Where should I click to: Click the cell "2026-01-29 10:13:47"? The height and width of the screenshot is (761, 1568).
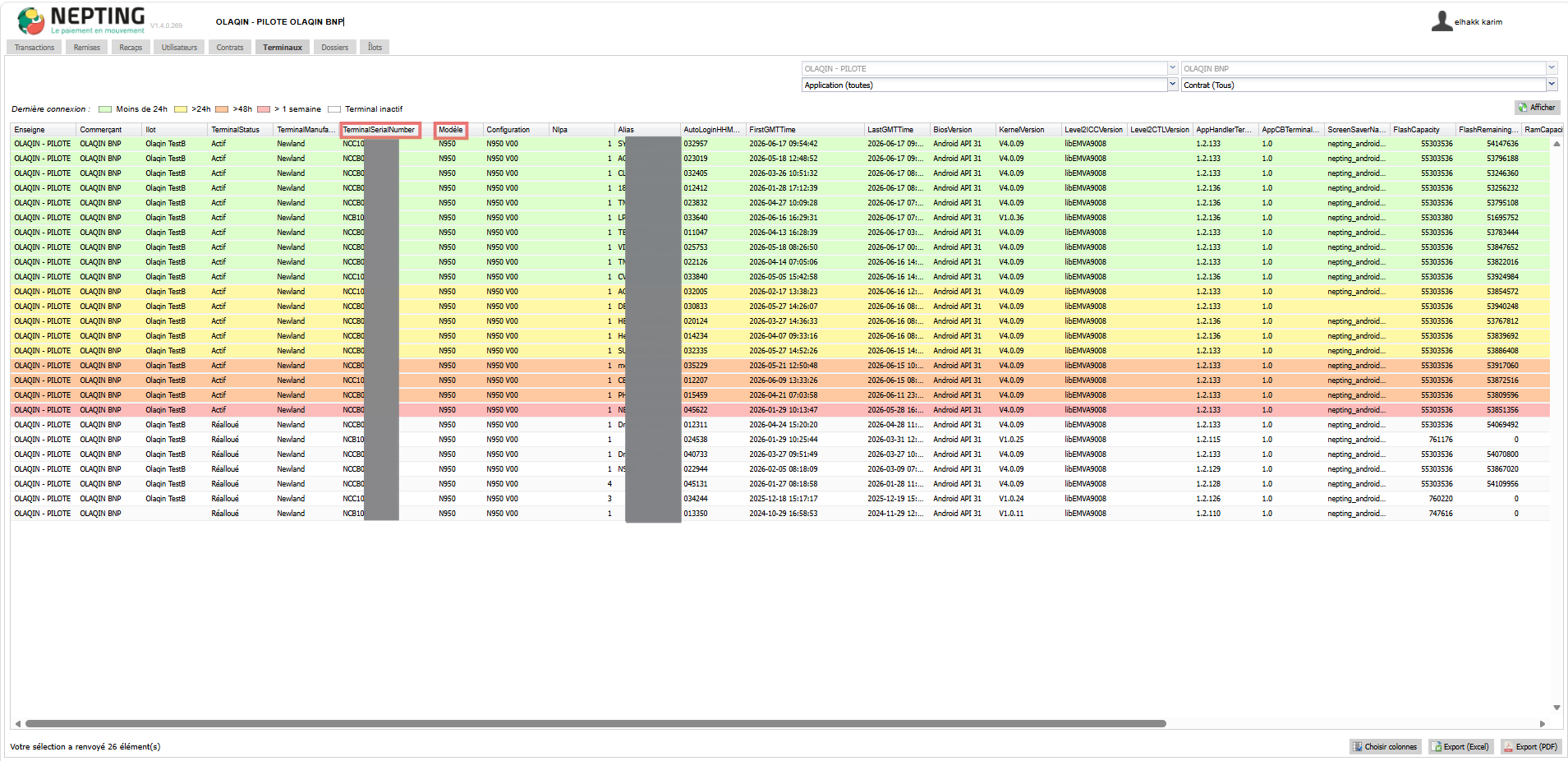click(783, 410)
